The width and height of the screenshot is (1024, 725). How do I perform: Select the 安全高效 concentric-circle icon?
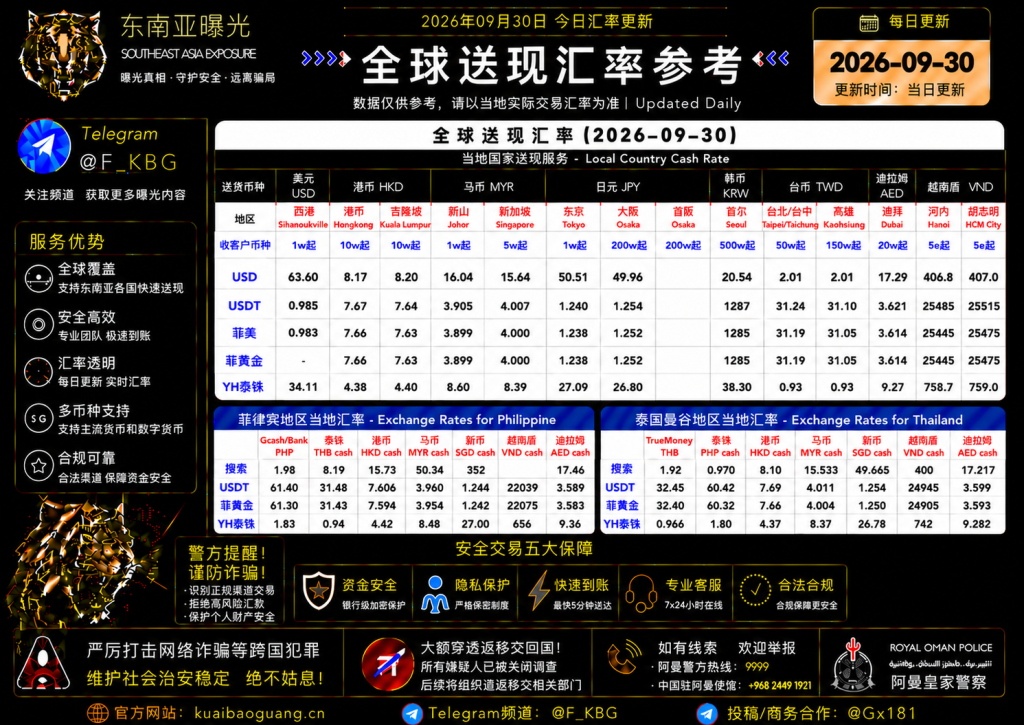point(39,325)
